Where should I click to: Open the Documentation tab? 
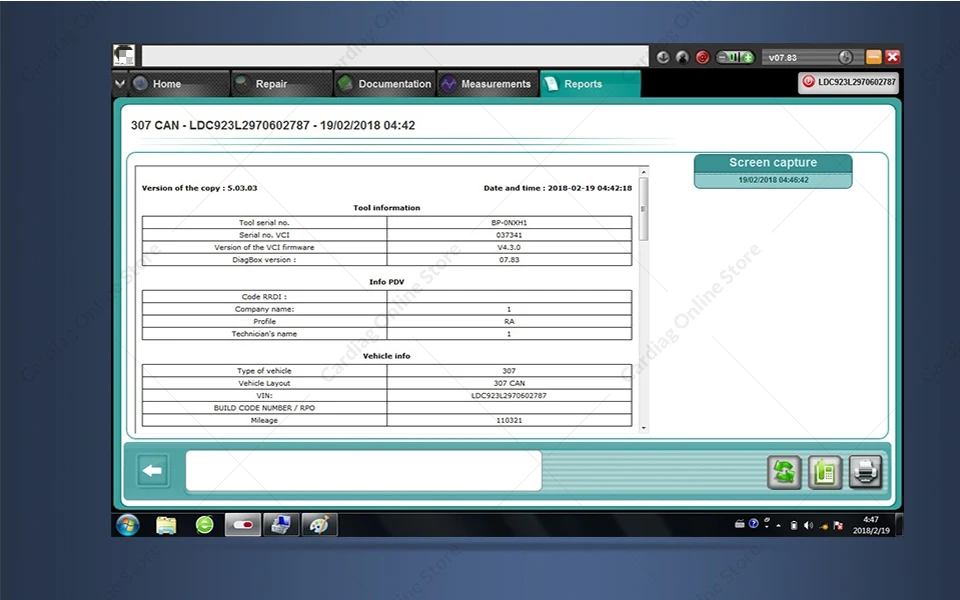point(384,84)
